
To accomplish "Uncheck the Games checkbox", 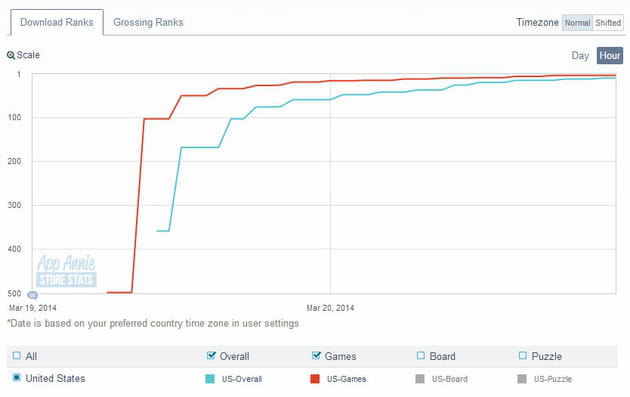I will pos(316,355).
